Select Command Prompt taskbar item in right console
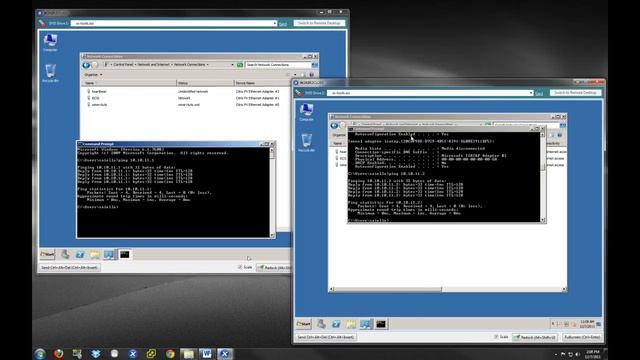The image size is (640, 360). click(x=381, y=324)
